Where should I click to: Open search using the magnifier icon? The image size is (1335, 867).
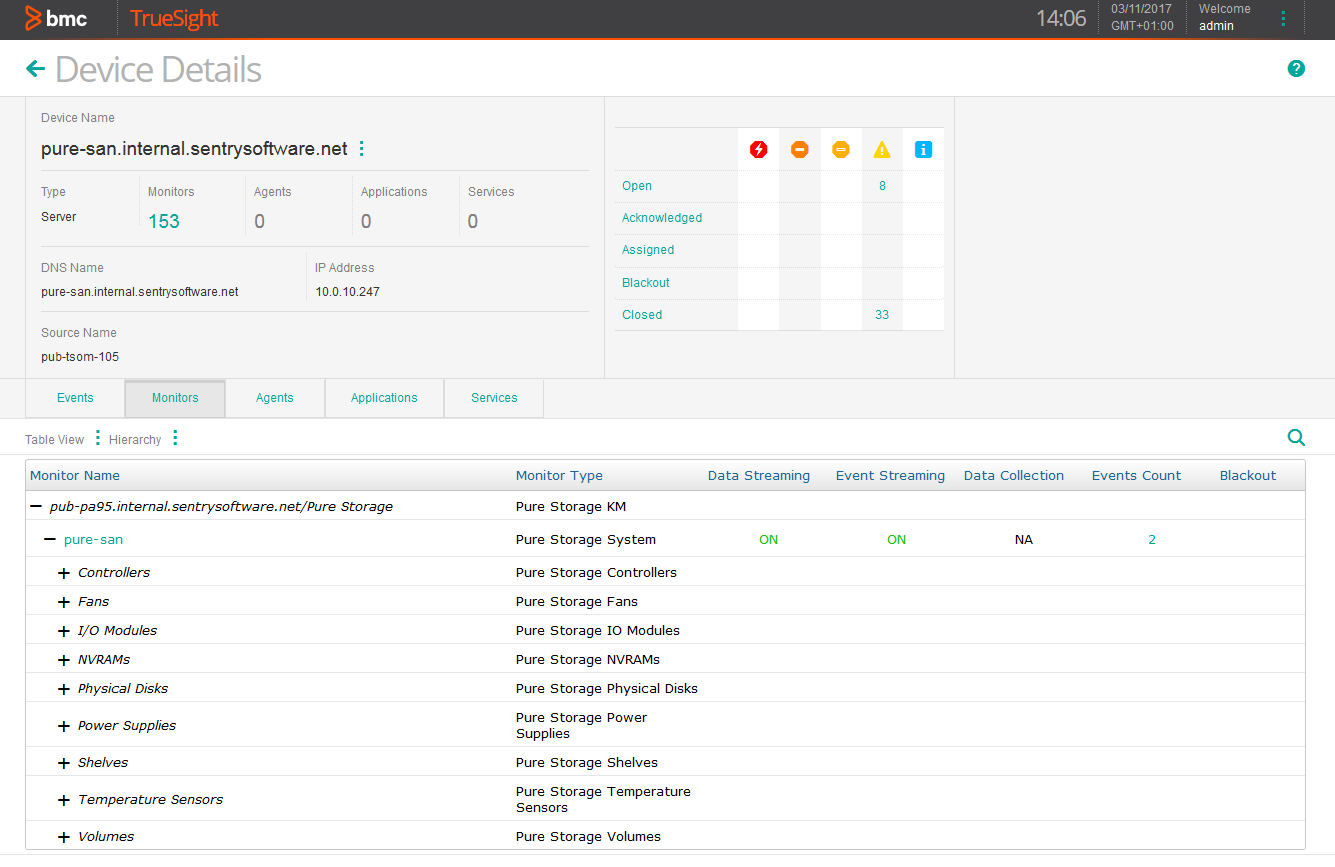click(1296, 437)
